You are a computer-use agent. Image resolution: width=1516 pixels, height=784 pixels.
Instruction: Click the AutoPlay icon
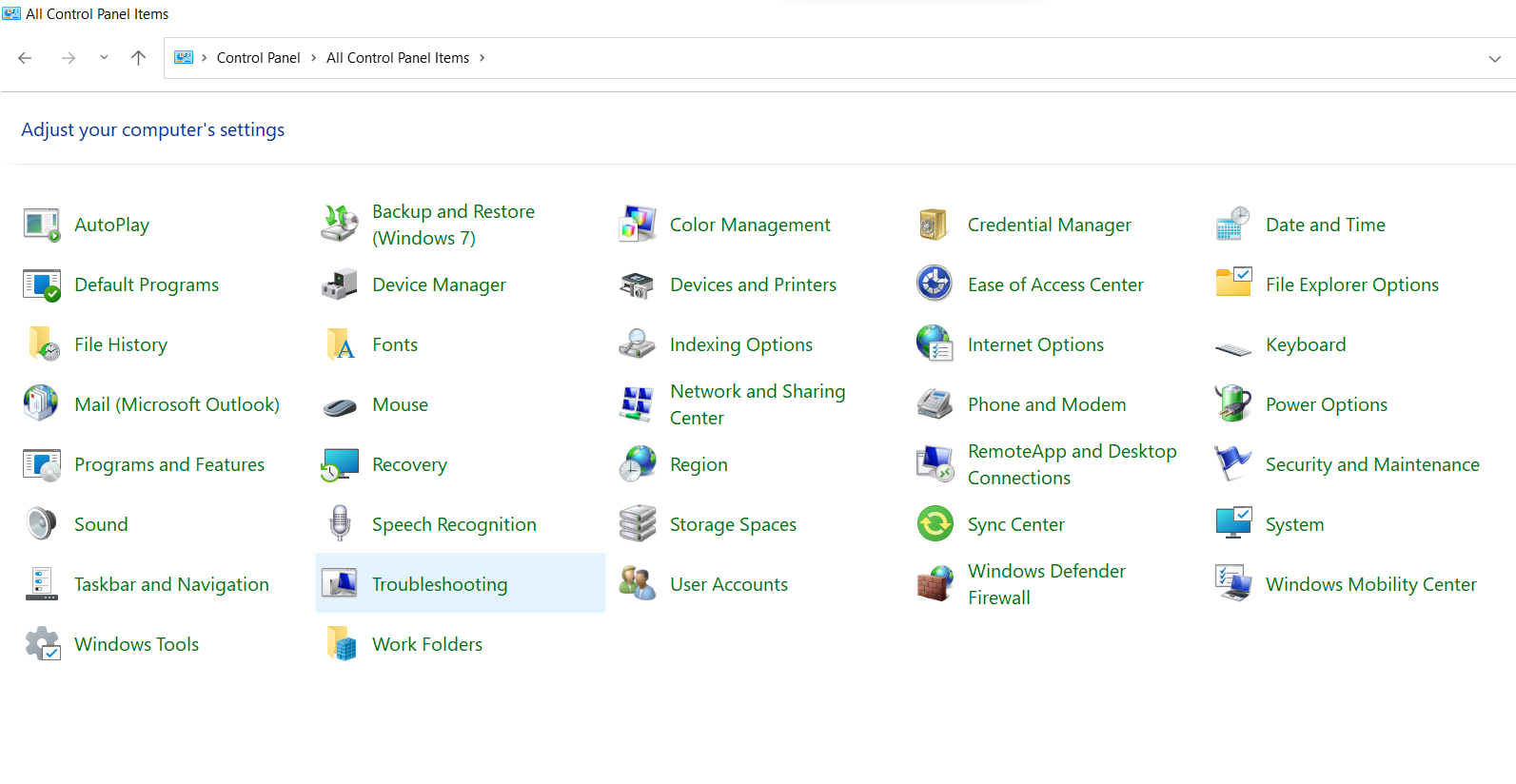click(42, 225)
